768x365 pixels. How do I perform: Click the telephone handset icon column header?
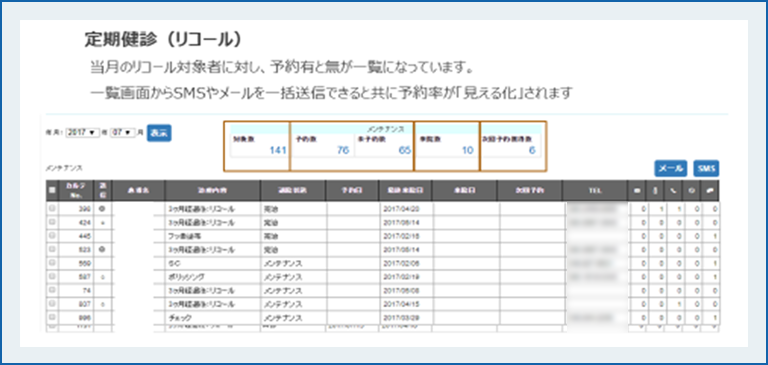click(x=674, y=191)
